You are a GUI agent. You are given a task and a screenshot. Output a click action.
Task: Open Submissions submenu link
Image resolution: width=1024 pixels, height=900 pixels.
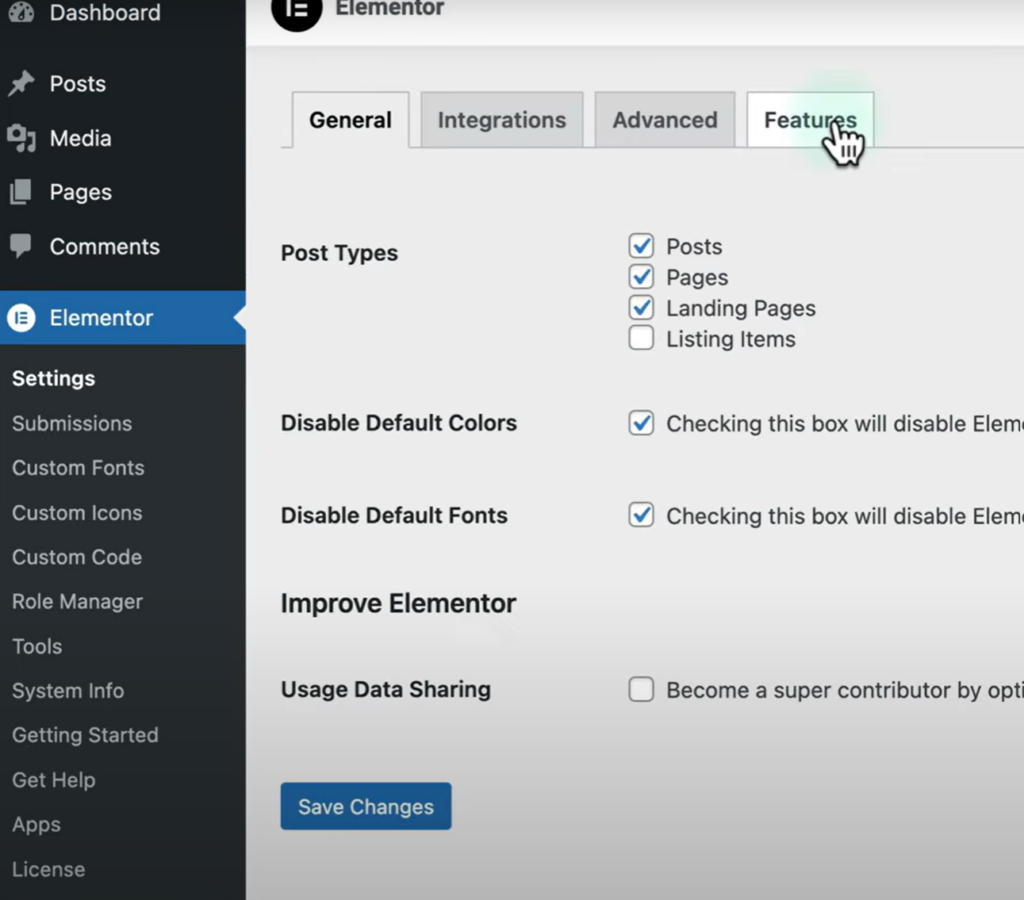point(72,423)
